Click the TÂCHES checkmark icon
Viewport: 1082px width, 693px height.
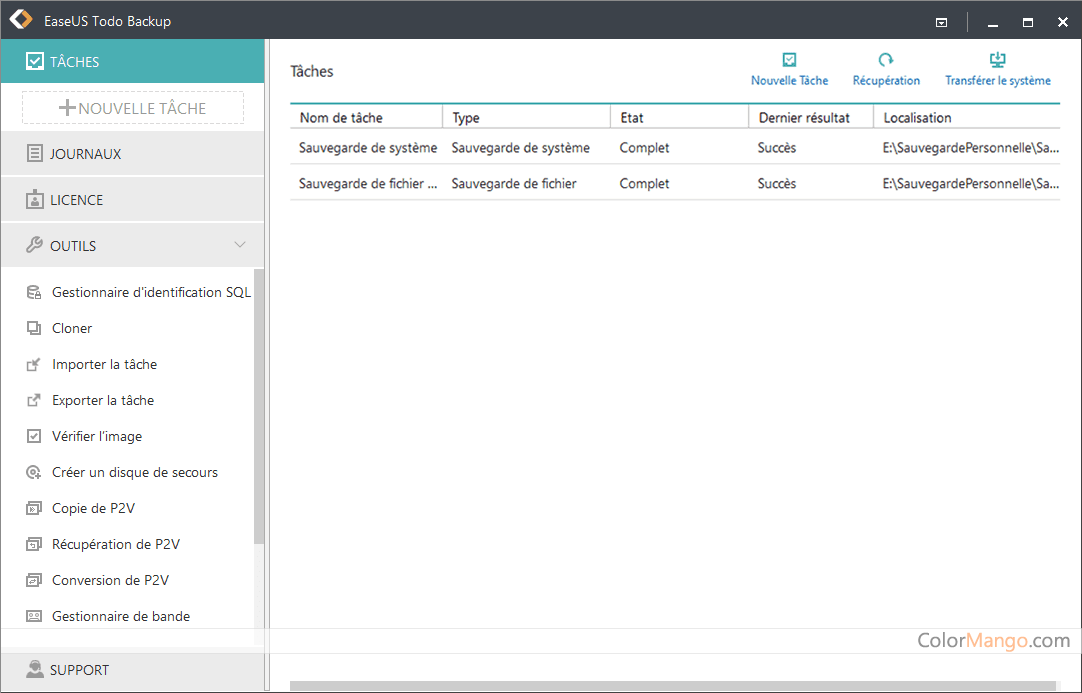click(35, 61)
